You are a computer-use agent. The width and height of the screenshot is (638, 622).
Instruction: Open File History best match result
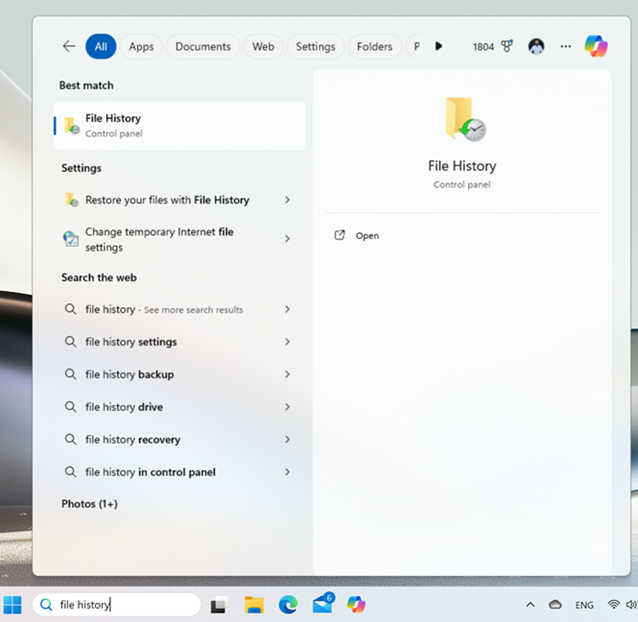pos(179,126)
